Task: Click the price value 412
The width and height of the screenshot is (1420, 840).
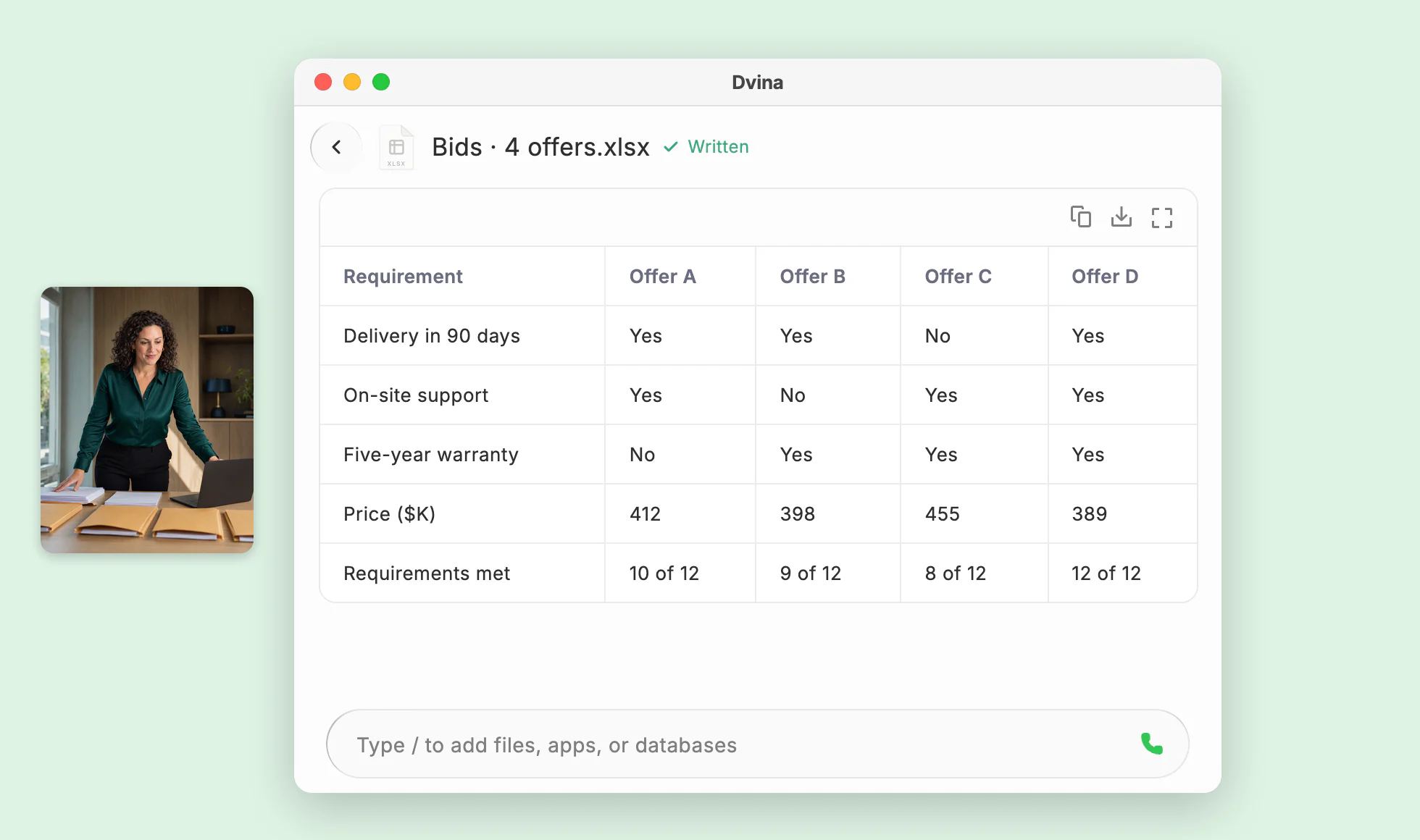Action: click(x=645, y=514)
